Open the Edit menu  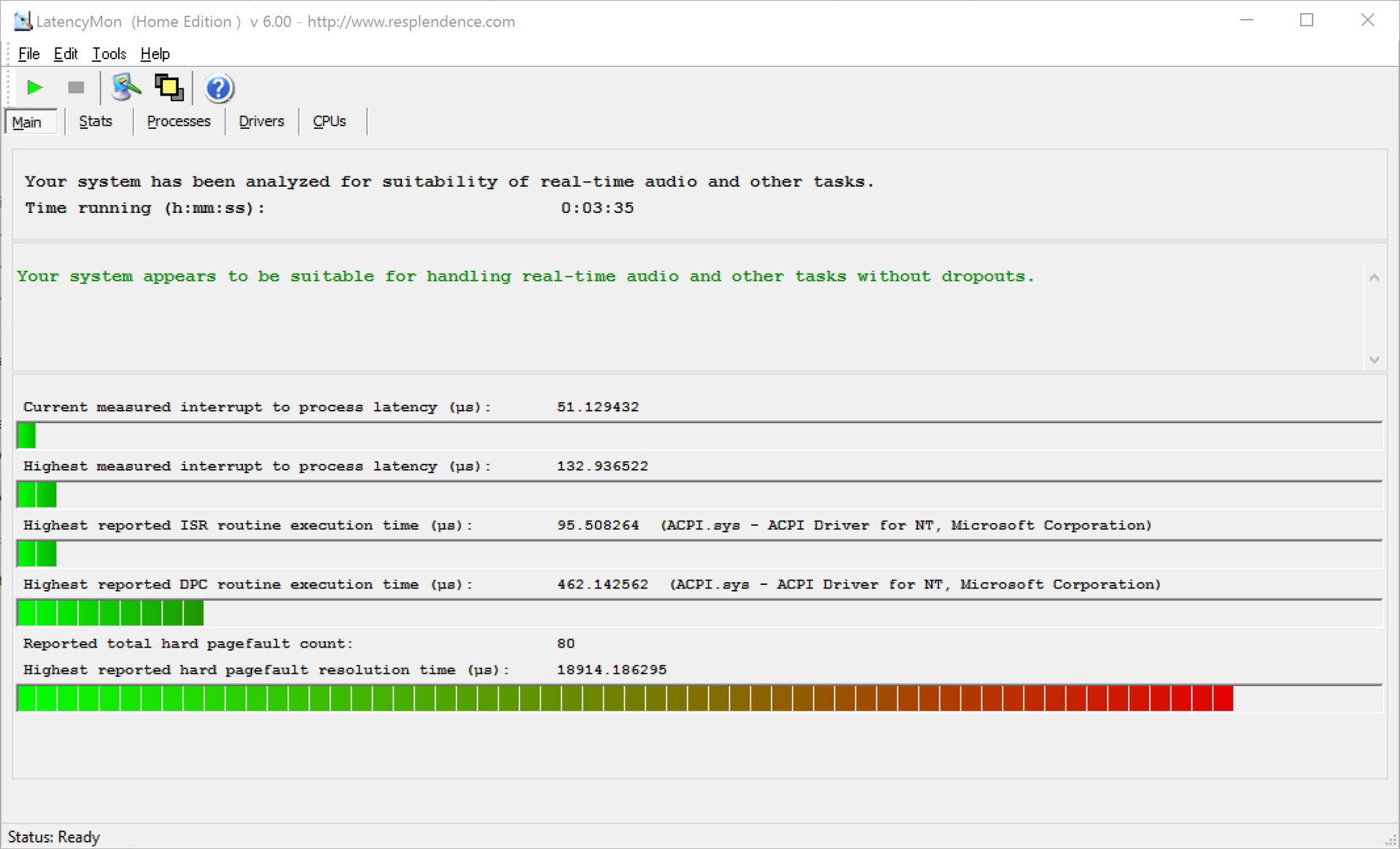pyautogui.click(x=65, y=54)
